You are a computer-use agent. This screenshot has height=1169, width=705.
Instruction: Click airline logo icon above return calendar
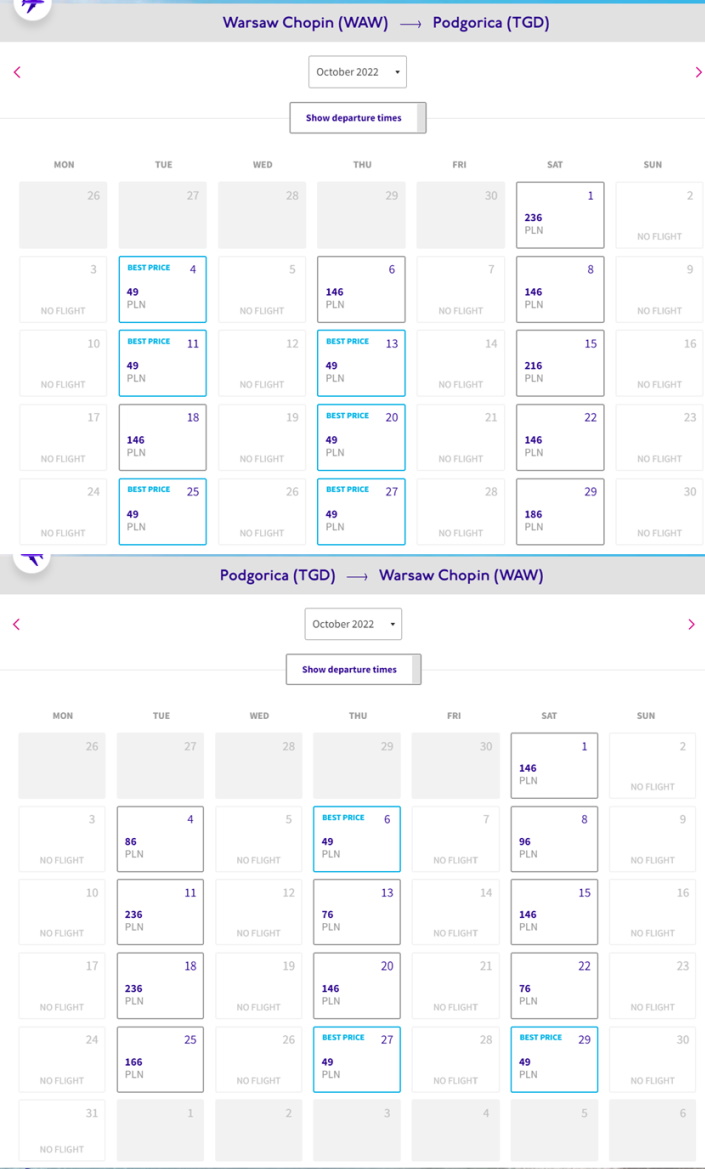31,558
